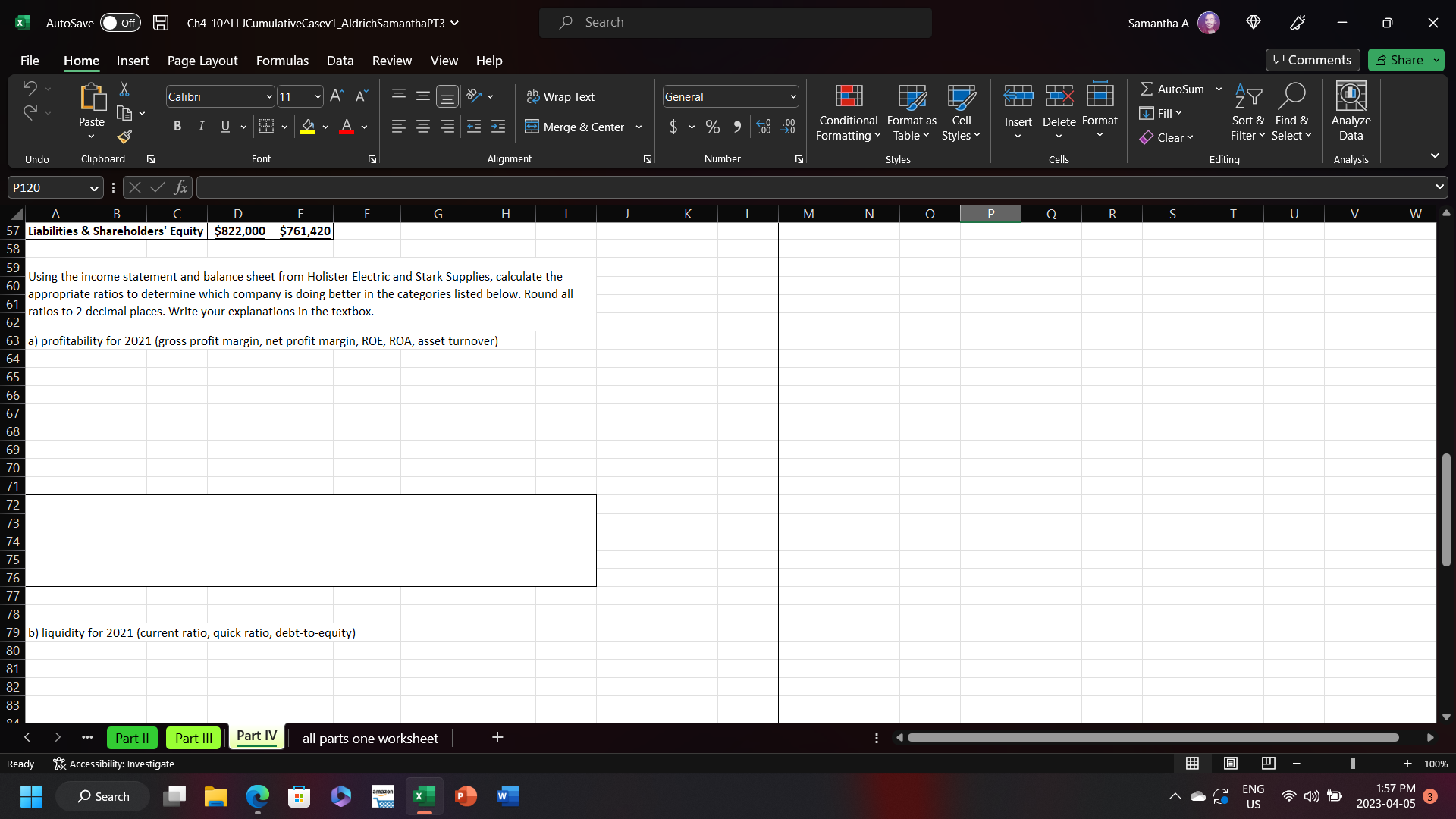This screenshot has height=819, width=1456.
Task: Select the Bold formatting icon
Action: click(177, 126)
